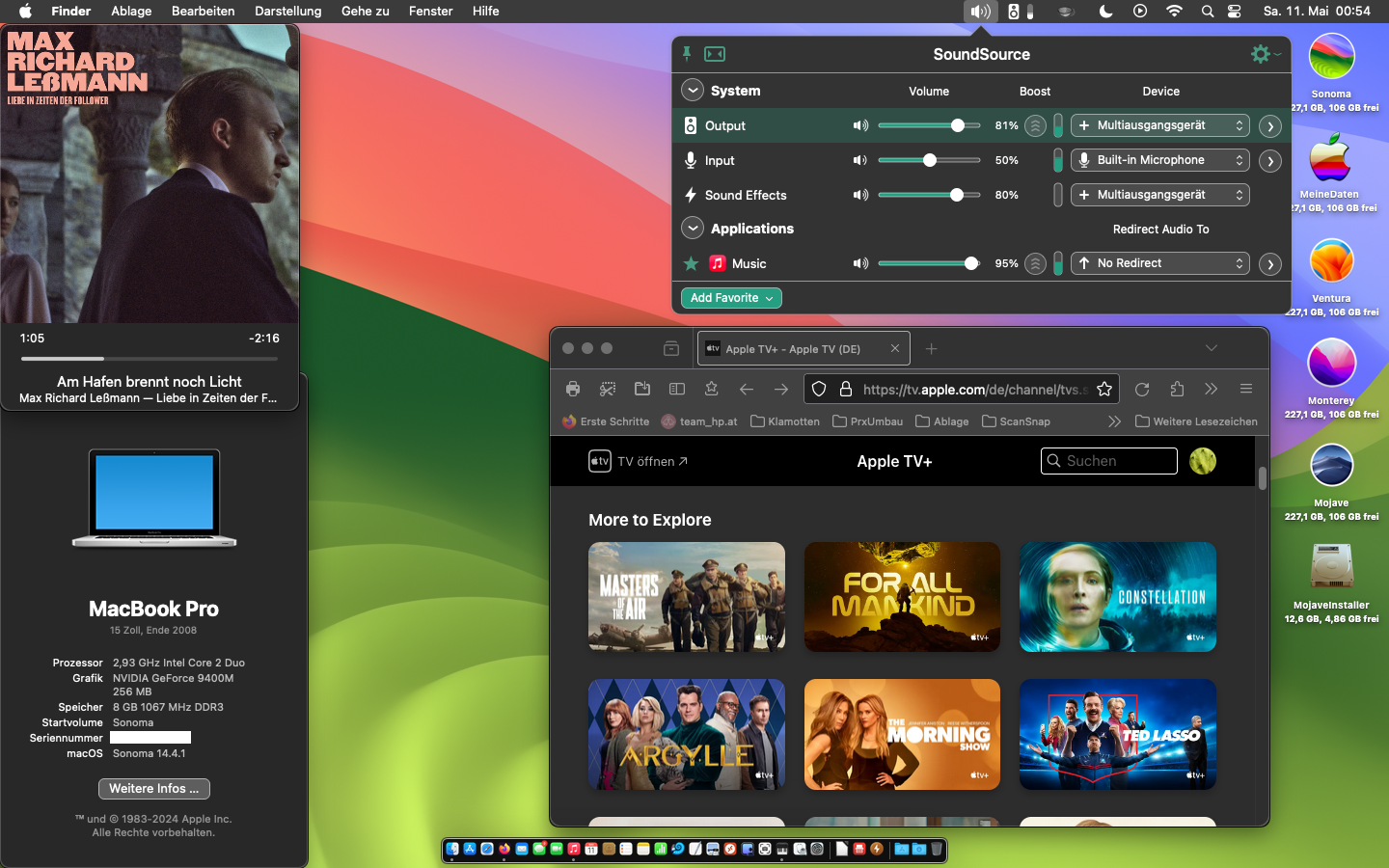Open Firefox downloads folder icon

[x=642, y=389]
